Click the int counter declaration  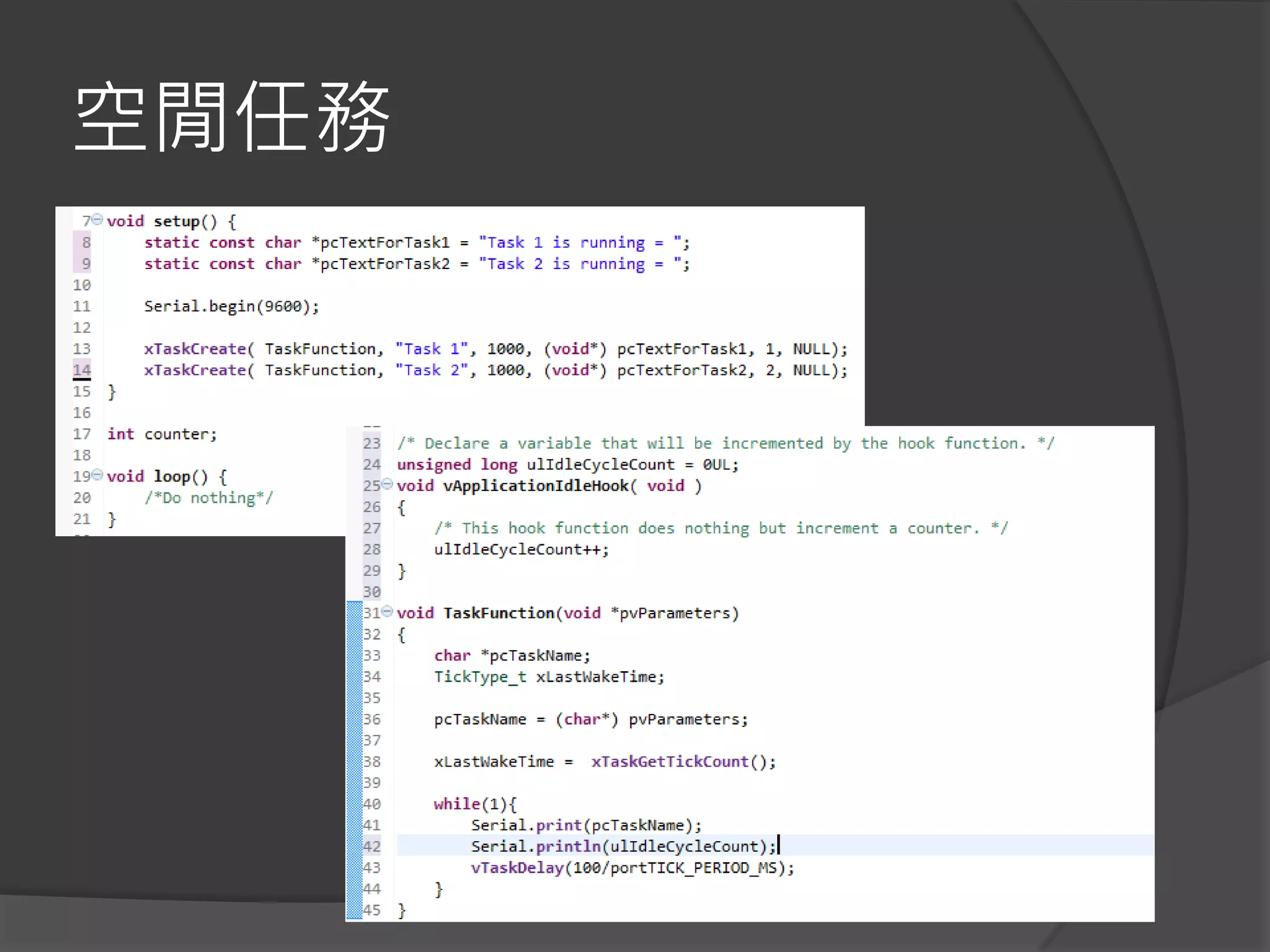coord(162,434)
